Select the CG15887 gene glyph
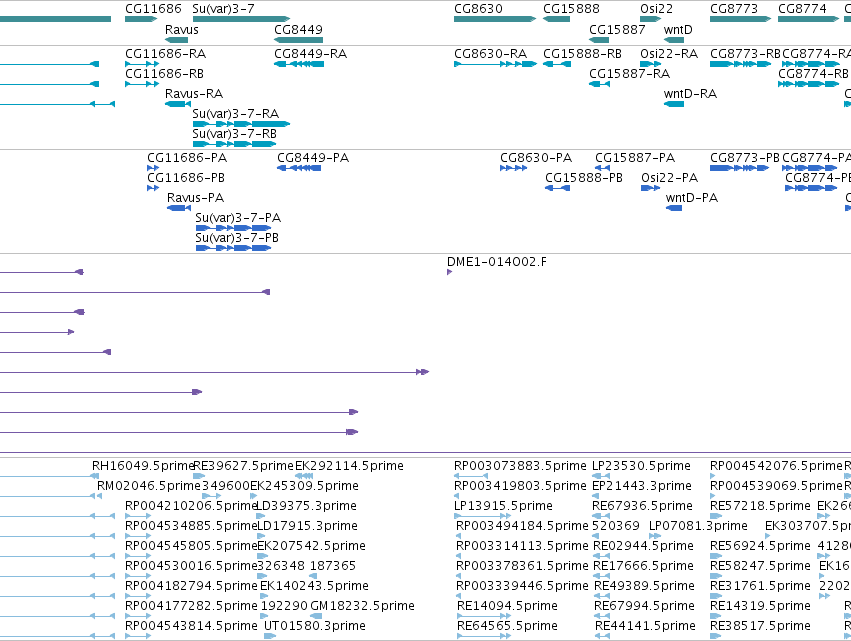Viewport: 851px width, 641px height. [599, 40]
